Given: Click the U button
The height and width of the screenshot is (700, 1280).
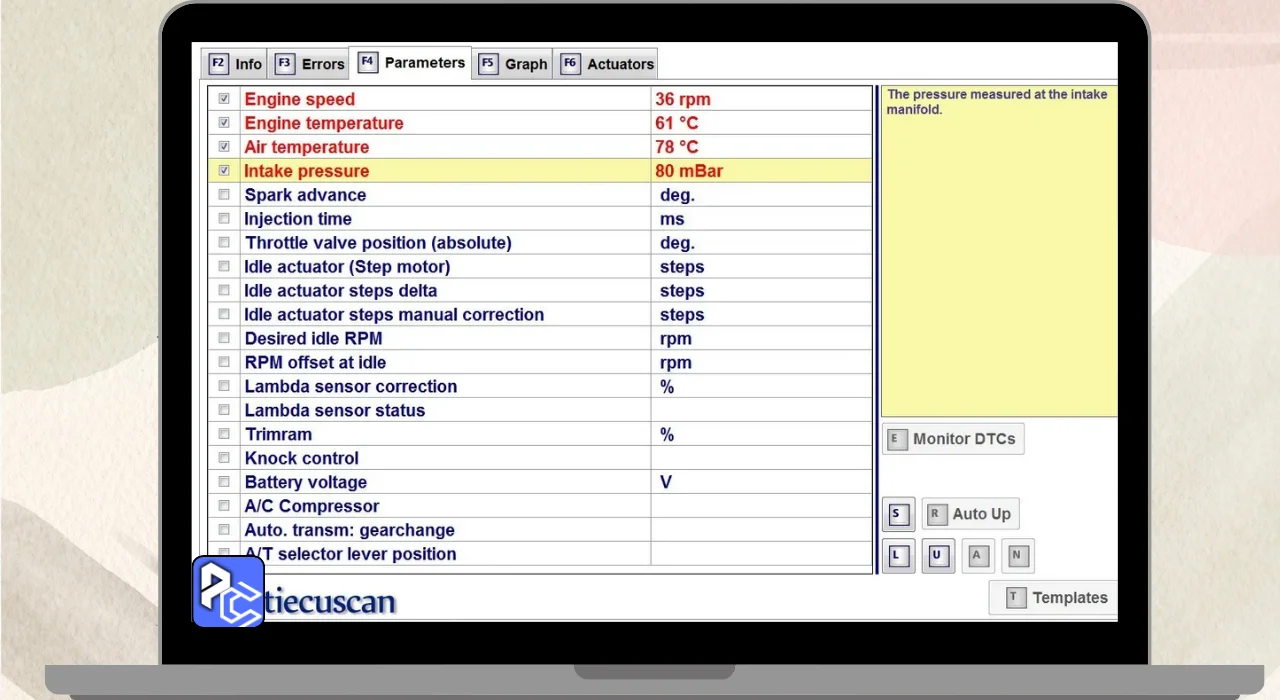Looking at the screenshot, I should tap(938, 556).
